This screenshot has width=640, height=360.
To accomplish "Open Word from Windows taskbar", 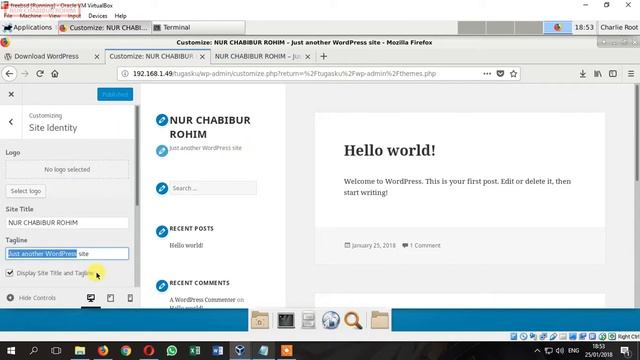I will click(x=218, y=351).
